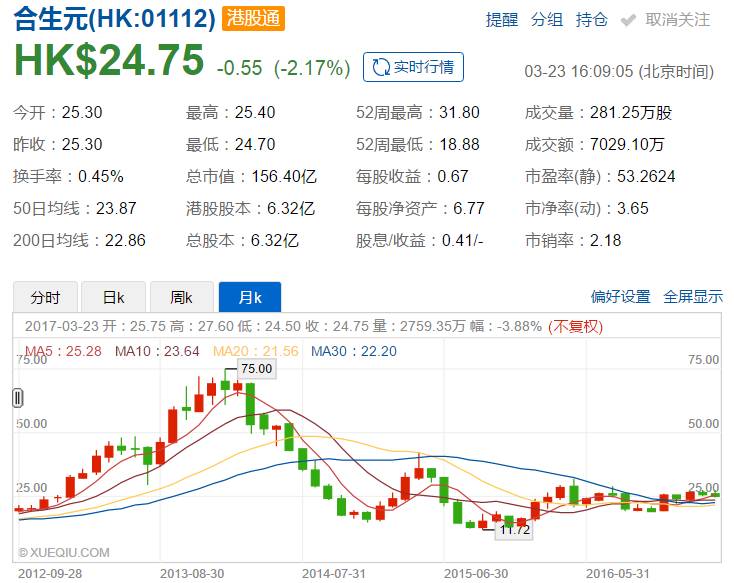
Task: Click the 实时行情 refresh icon
Action: point(381,67)
